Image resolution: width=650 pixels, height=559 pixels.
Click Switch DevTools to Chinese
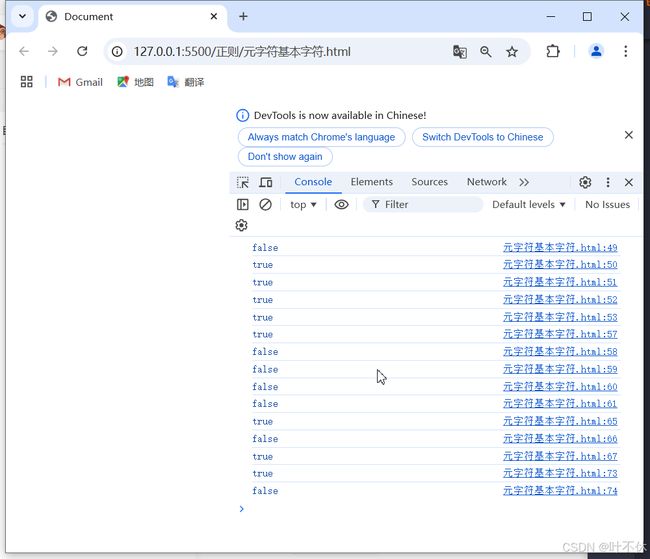[483, 137]
